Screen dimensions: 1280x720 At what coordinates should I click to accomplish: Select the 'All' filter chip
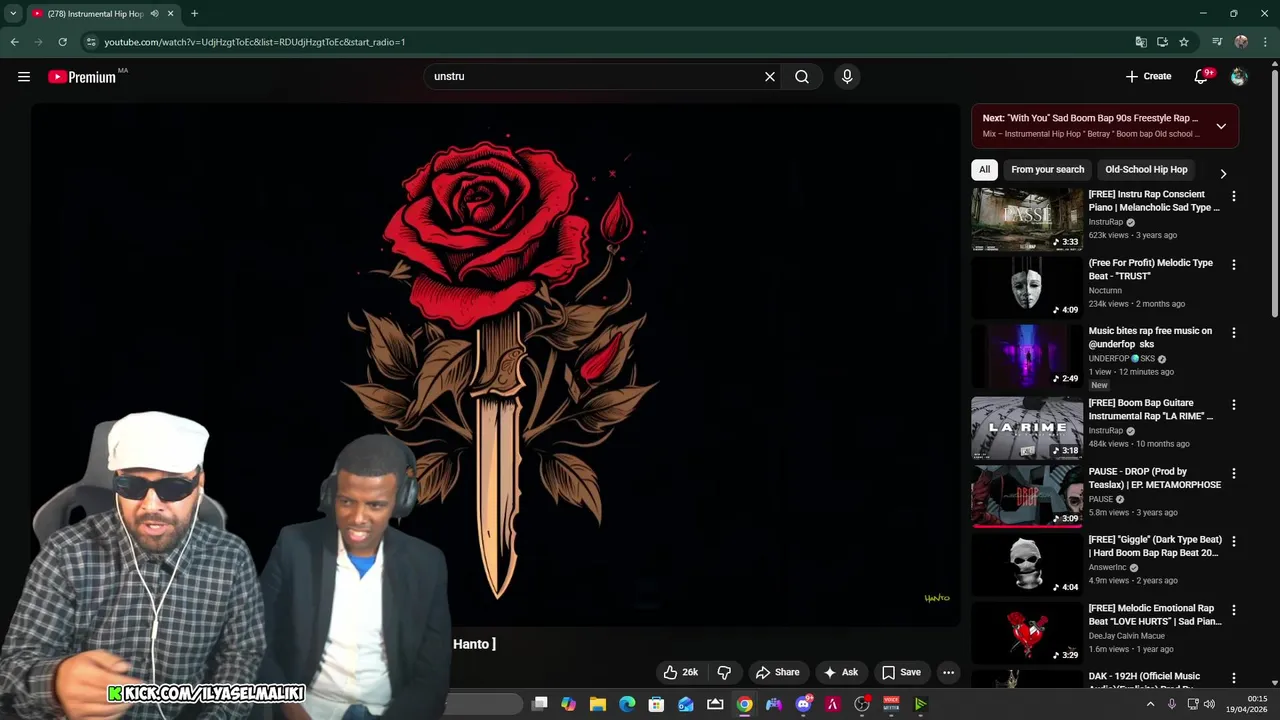(984, 170)
